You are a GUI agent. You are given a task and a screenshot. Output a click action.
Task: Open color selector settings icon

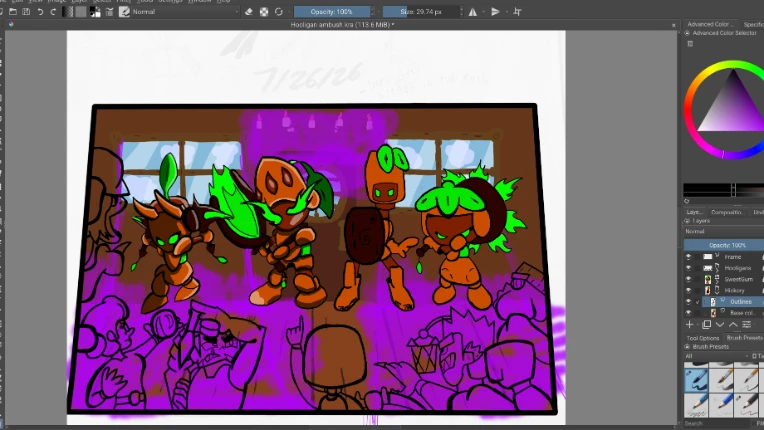point(690,44)
